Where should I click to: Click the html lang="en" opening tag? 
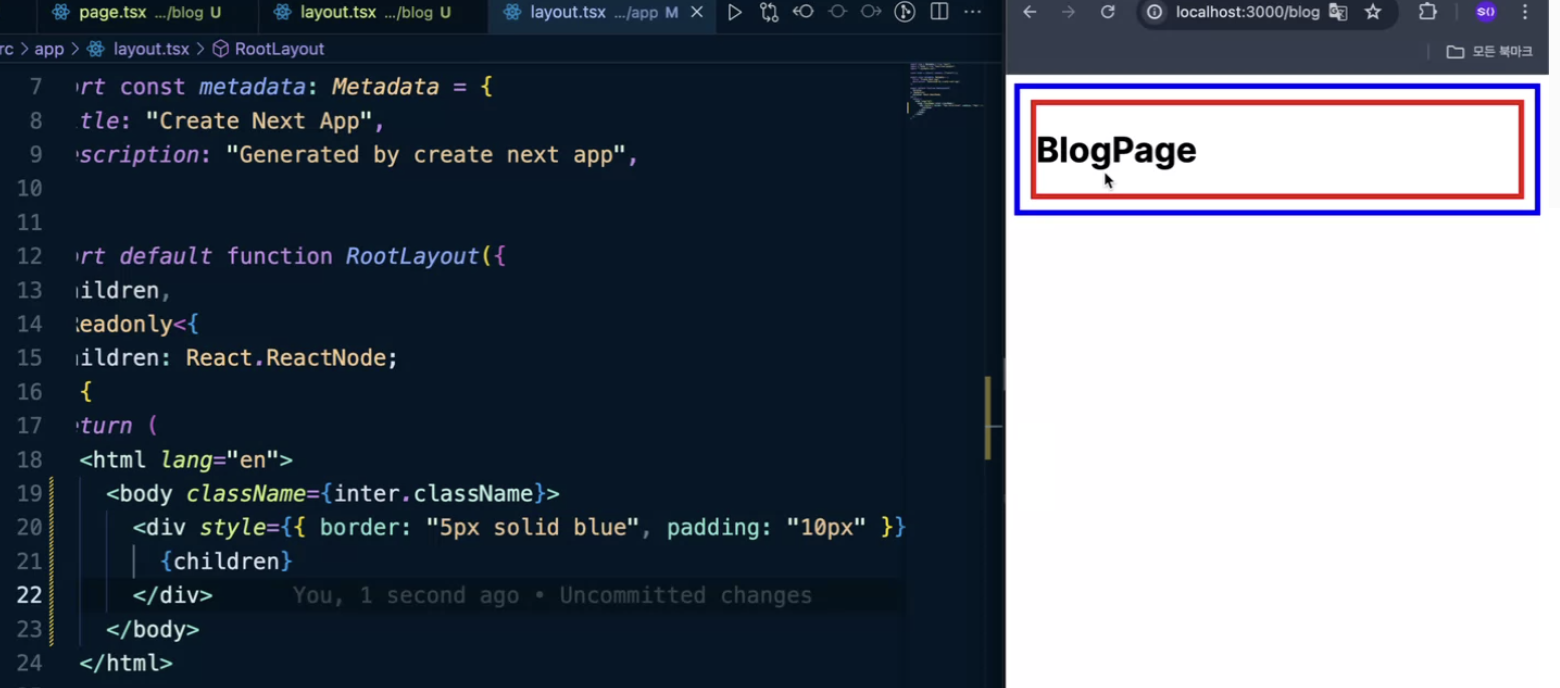tap(186, 460)
